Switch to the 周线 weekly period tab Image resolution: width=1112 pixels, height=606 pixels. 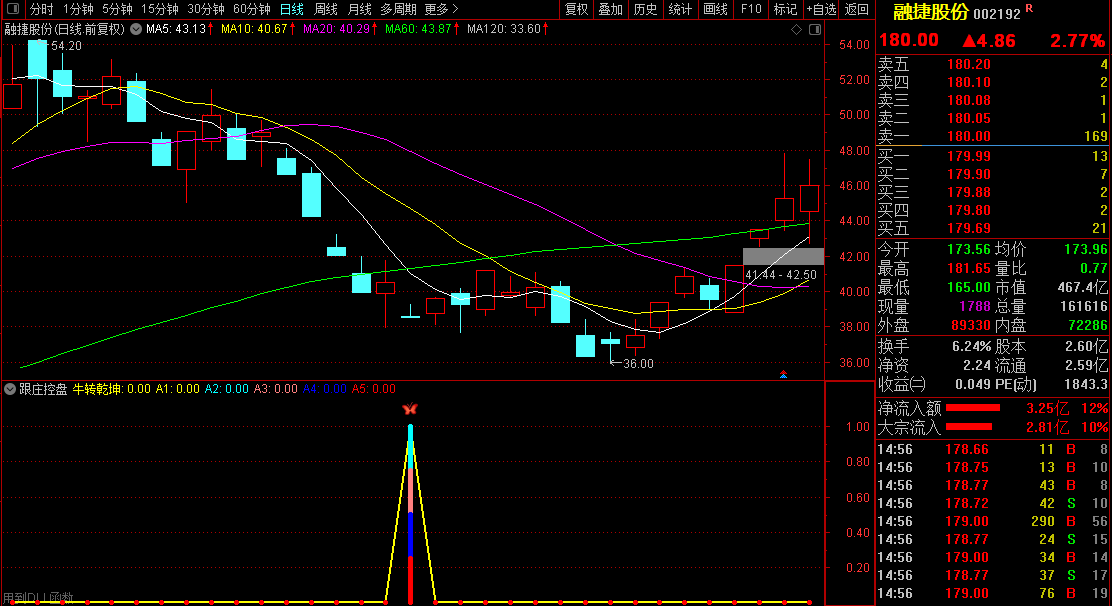coord(326,9)
